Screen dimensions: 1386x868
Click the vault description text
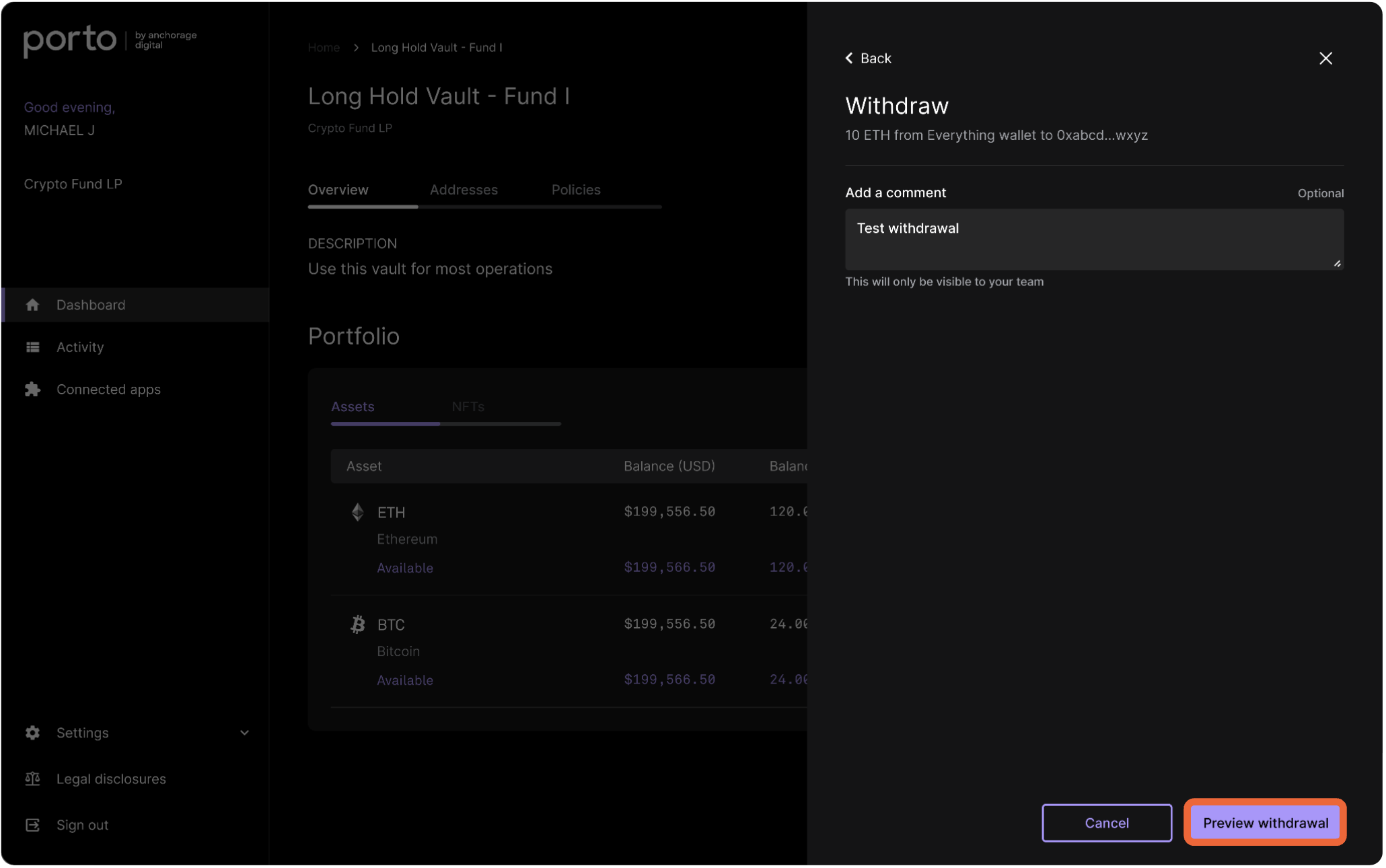coord(430,269)
